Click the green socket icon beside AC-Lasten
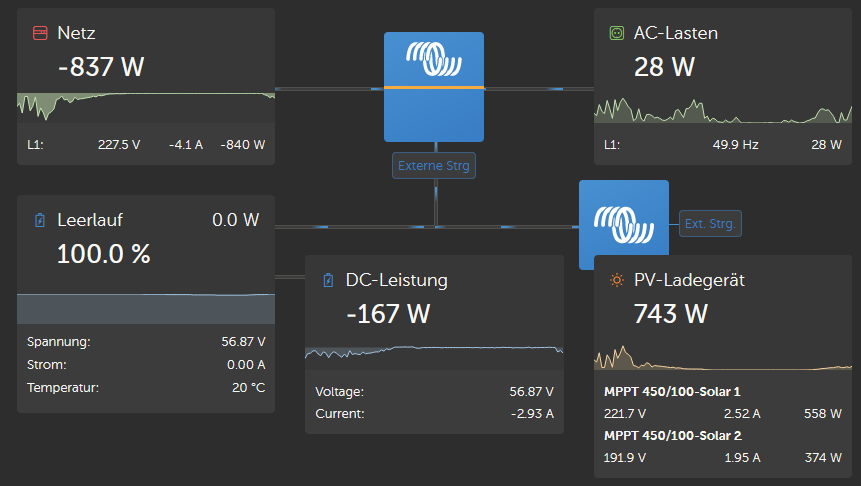Image resolution: width=861 pixels, height=486 pixels. pyautogui.click(x=616, y=33)
